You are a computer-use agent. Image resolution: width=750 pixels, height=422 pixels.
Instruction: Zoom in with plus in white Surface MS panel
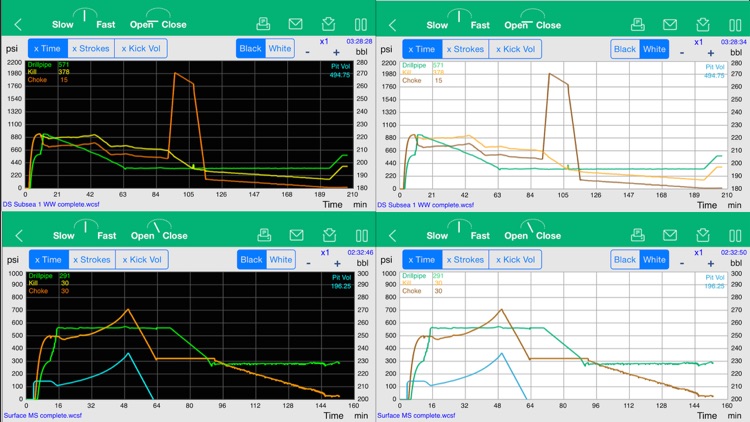tap(711, 263)
